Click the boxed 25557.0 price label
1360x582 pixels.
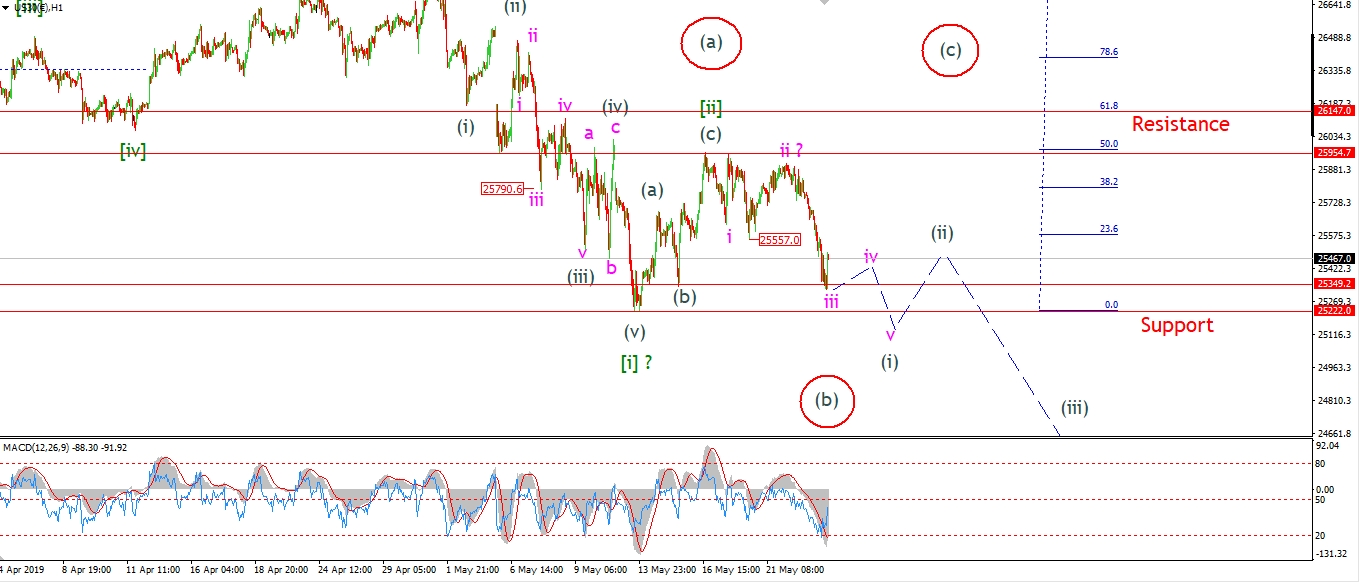click(780, 240)
